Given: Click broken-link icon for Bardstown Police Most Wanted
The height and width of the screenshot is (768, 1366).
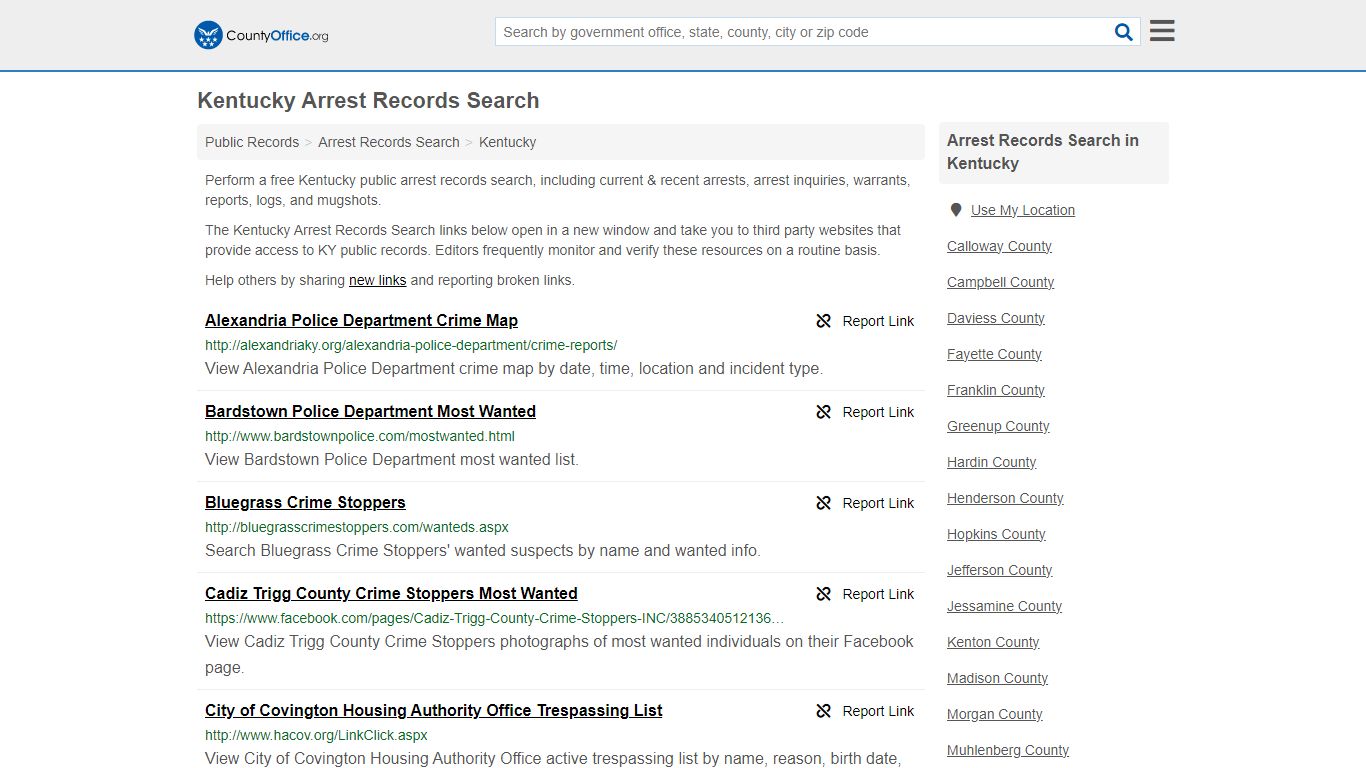Looking at the screenshot, I should [824, 412].
